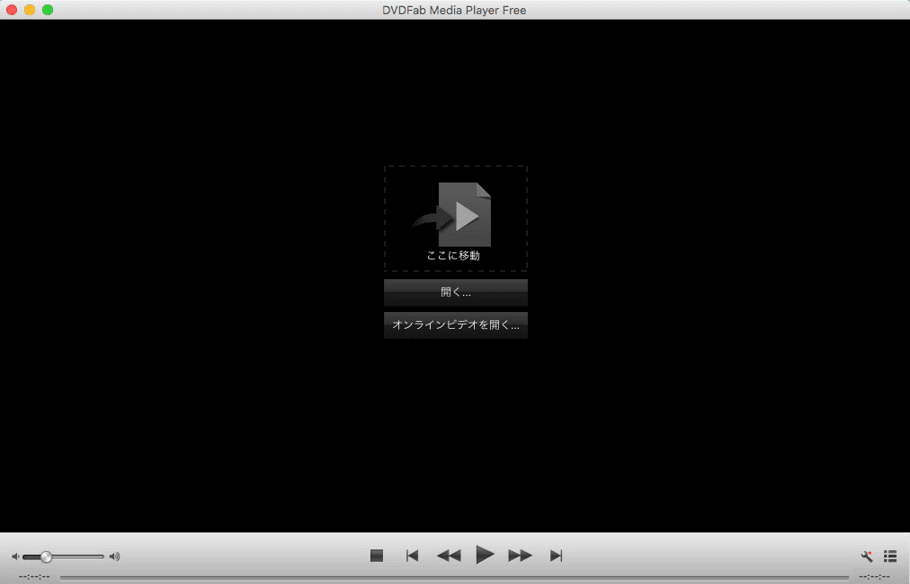Skip to the next track
910x584 pixels.
[556, 556]
